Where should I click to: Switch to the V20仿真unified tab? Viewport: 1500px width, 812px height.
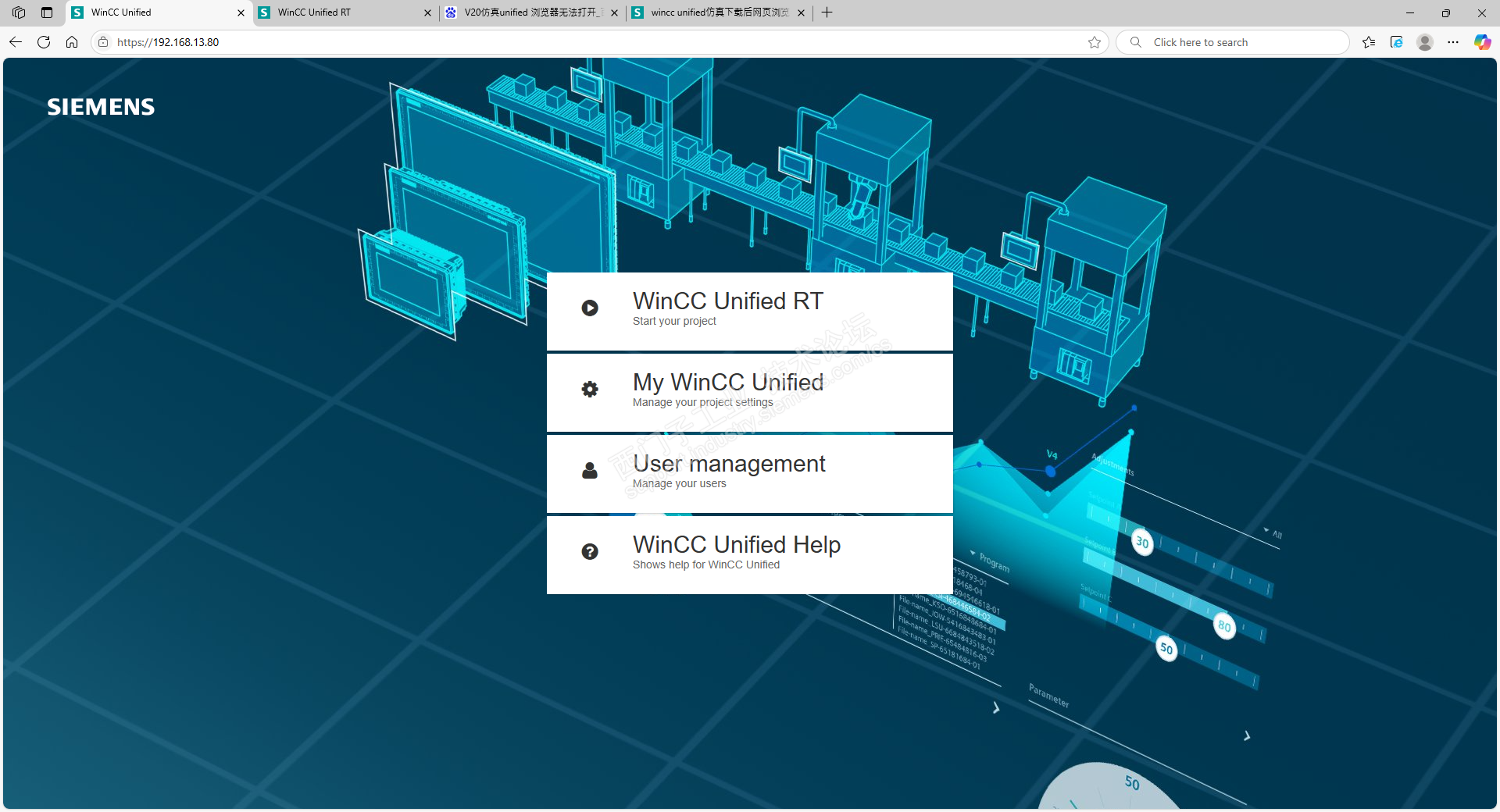coord(531,12)
